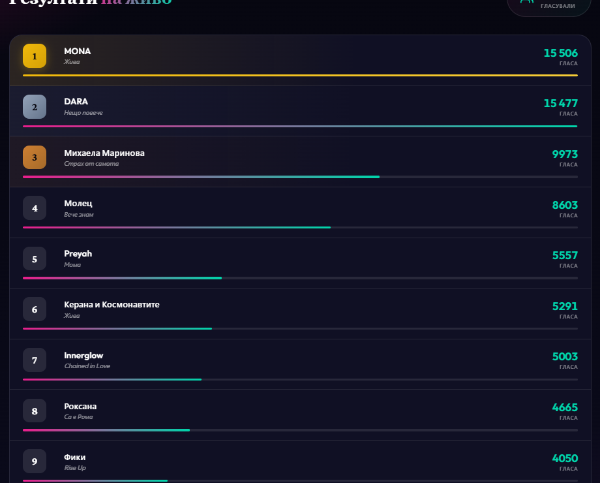Click the gradient progress bar under DARA

click(x=300, y=126)
